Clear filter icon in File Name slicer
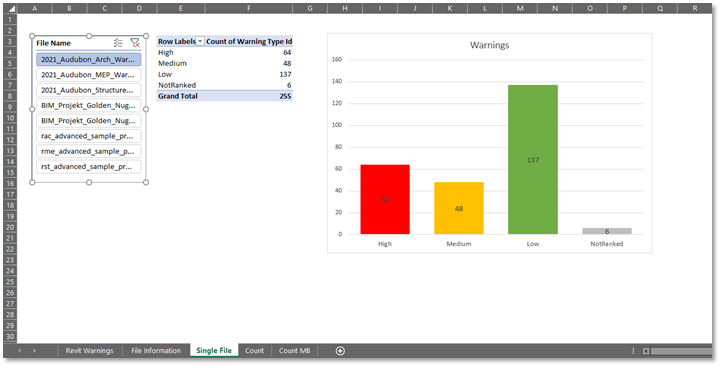Image resolution: width=721 pixels, height=367 pixels. tap(135, 43)
